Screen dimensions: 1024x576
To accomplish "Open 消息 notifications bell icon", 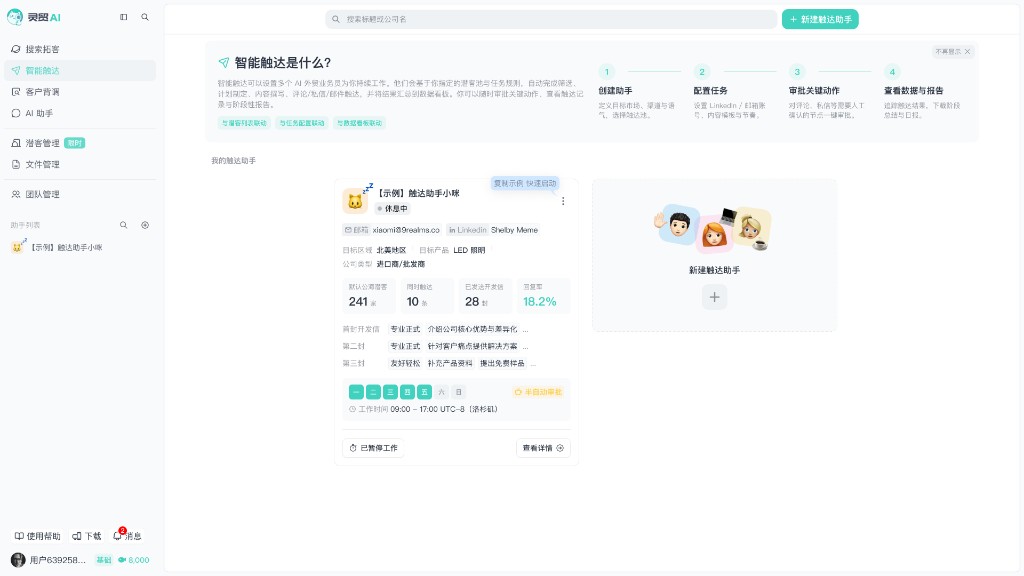I will pyautogui.click(x=118, y=536).
